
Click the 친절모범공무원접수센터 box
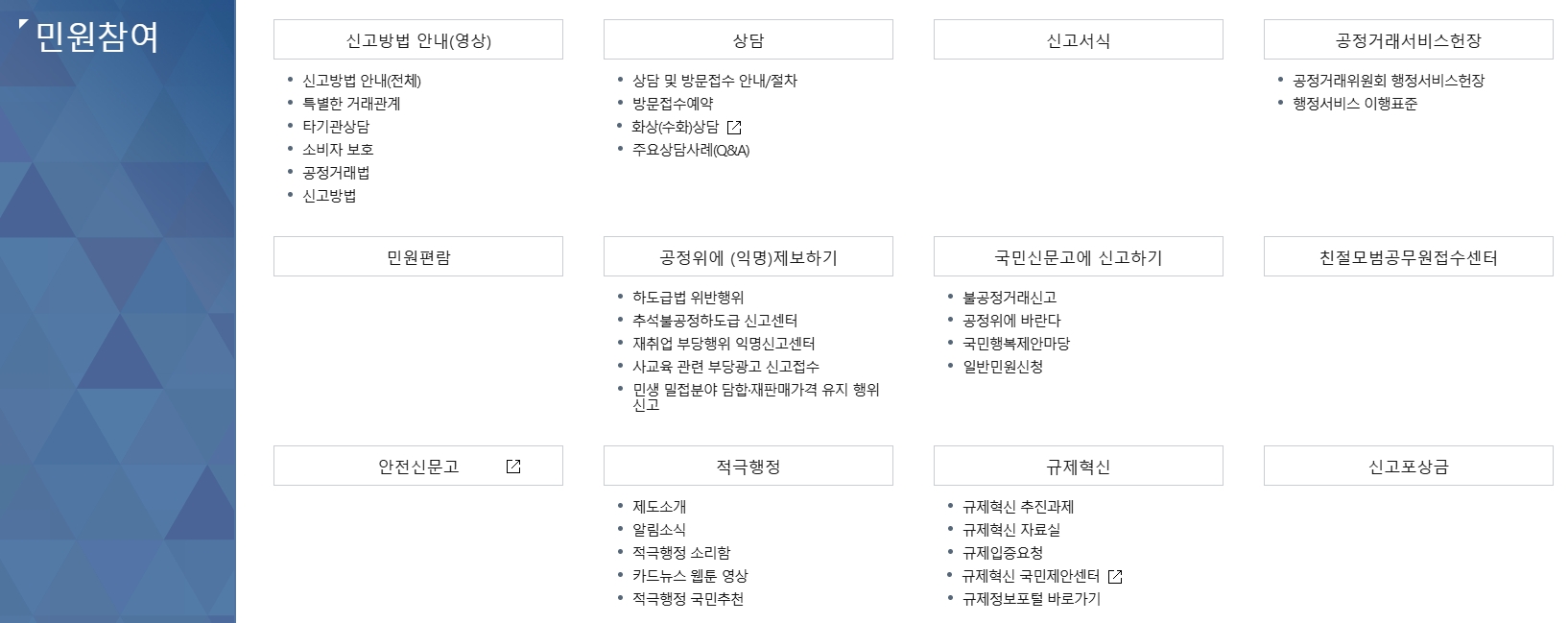pos(1408,256)
